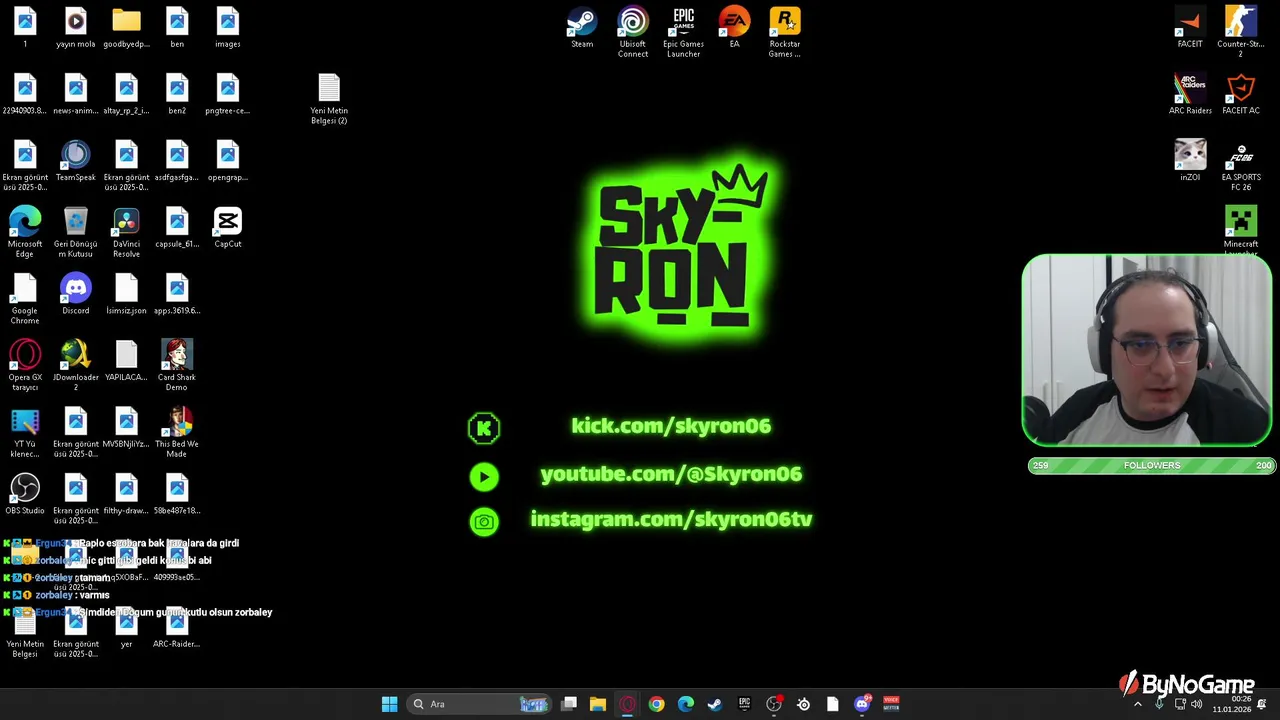Image resolution: width=1280 pixels, height=720 pixels.
Task: Open Microsoft Edge from the taskbar
Action: pos(686,704)
